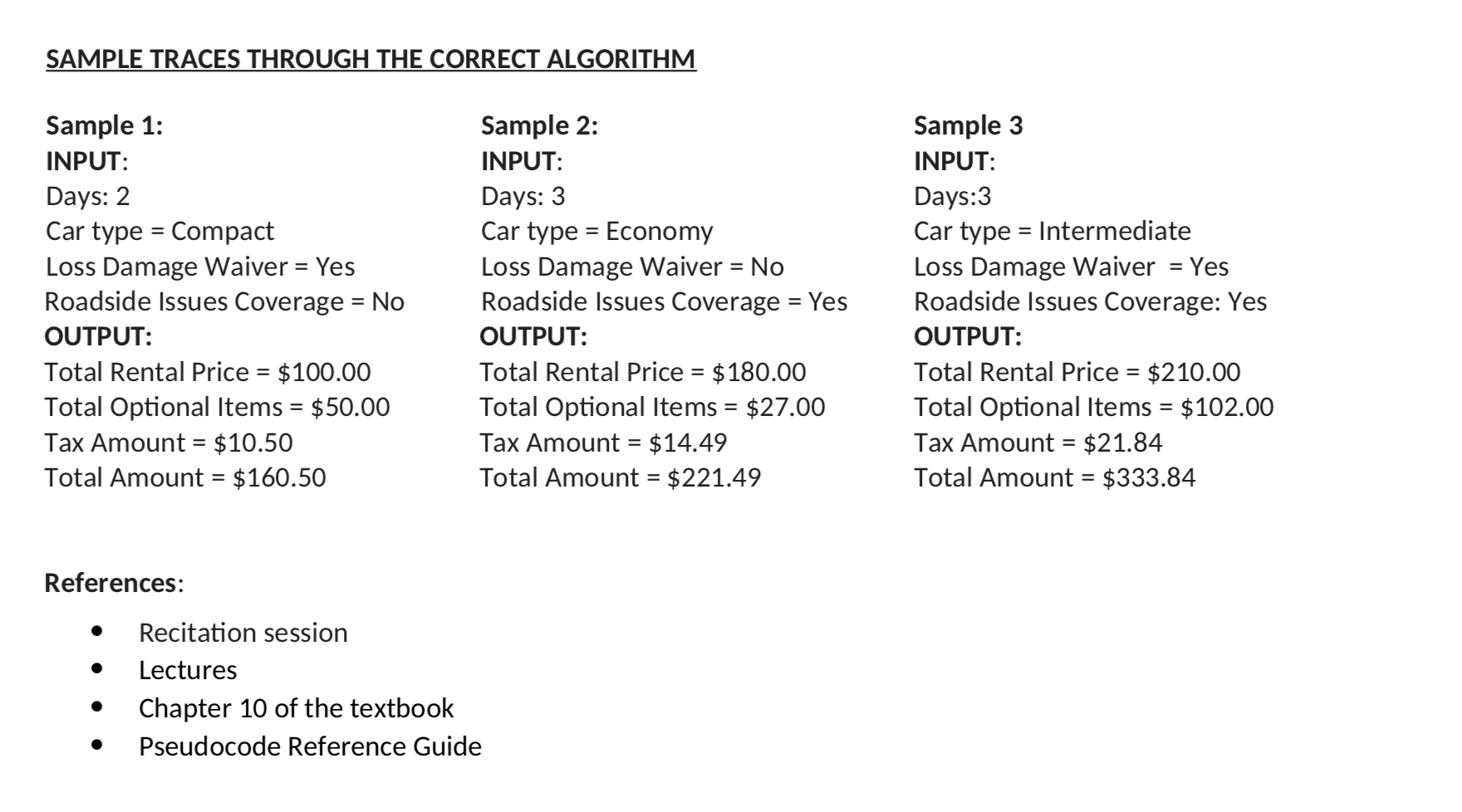1462x812 pixels.
Task: Select the Sample 2: heading
Action: click(540, 125)
